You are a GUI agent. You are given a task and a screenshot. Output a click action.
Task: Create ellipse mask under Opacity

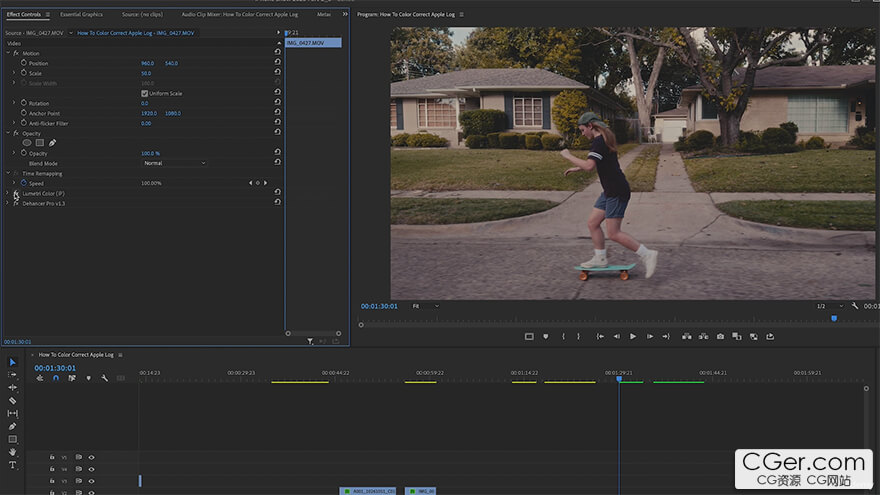27,143
